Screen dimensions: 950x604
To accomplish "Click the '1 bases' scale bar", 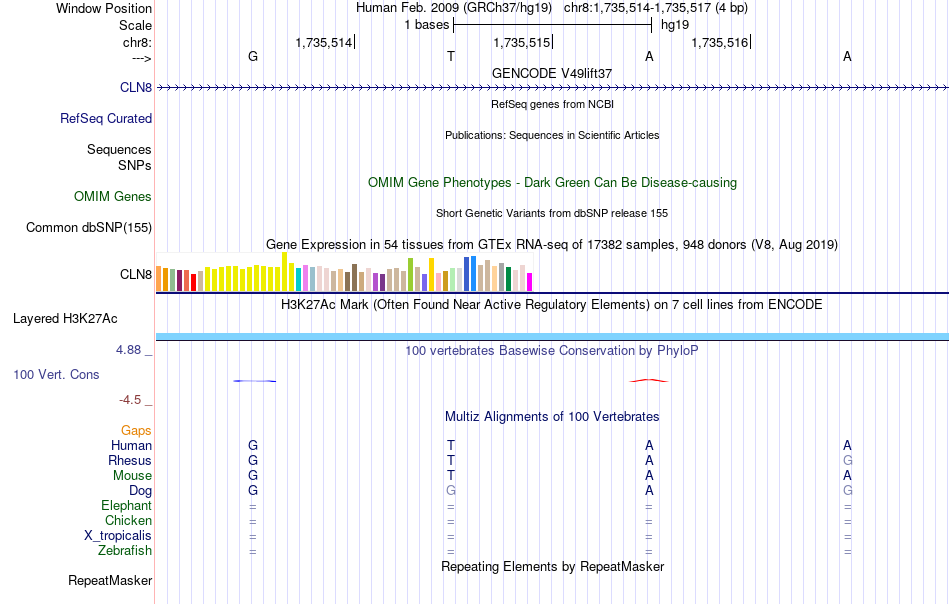I will [x=552, y=25].
